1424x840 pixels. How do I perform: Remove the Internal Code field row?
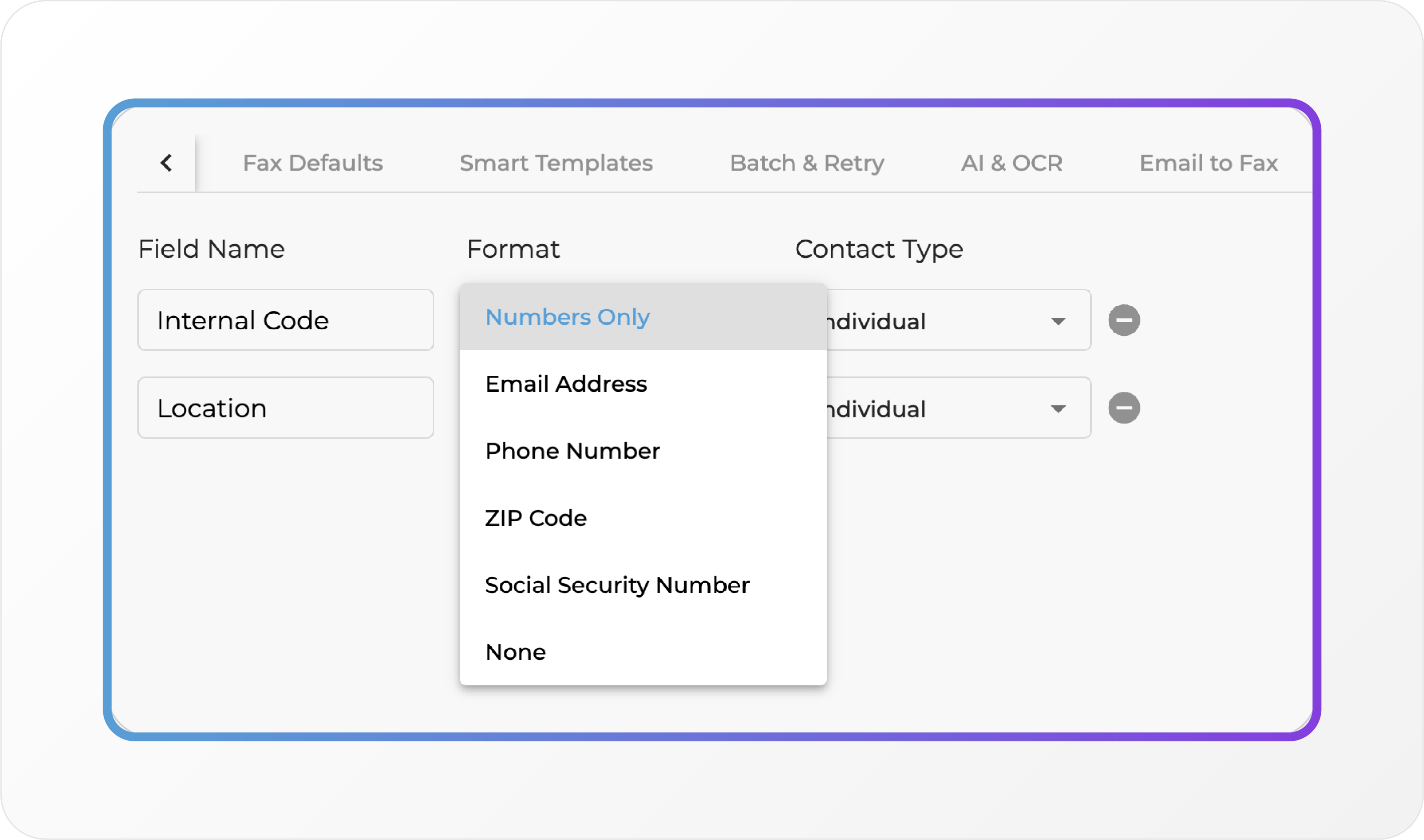pos(1124,320)
